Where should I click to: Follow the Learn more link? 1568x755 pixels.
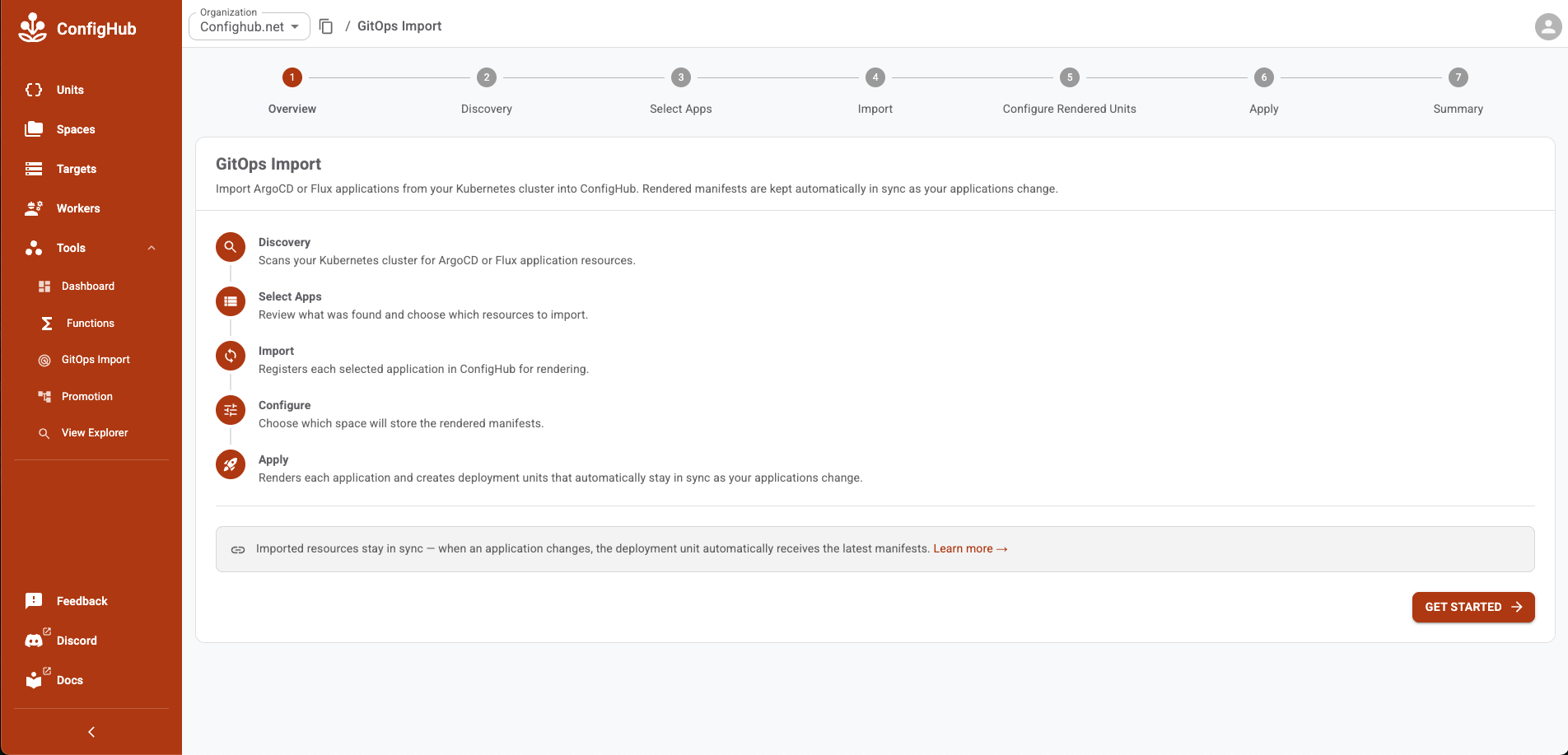(x=970, y=549)
